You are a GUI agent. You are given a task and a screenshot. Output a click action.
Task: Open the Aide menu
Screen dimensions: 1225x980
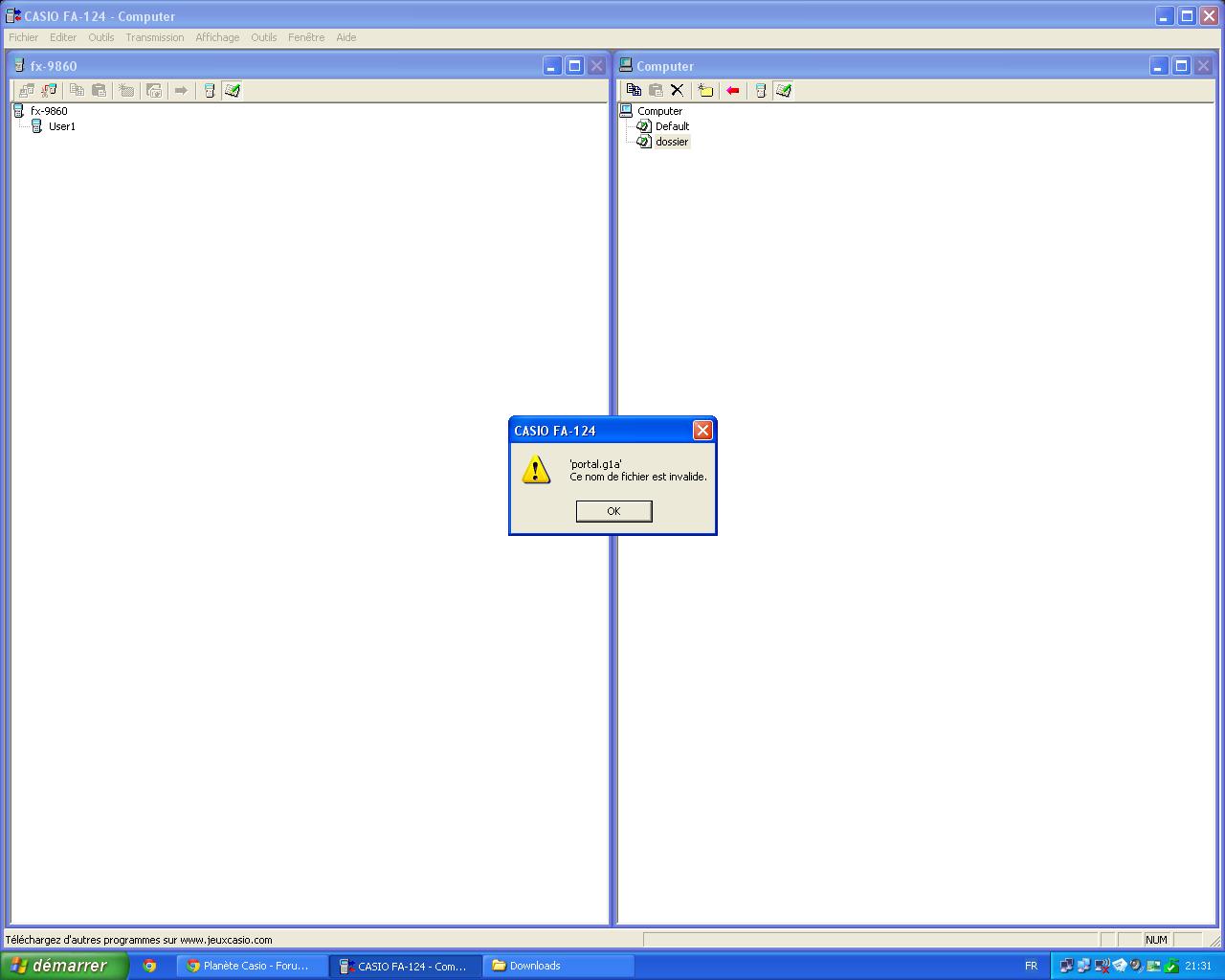pos(346,37)
